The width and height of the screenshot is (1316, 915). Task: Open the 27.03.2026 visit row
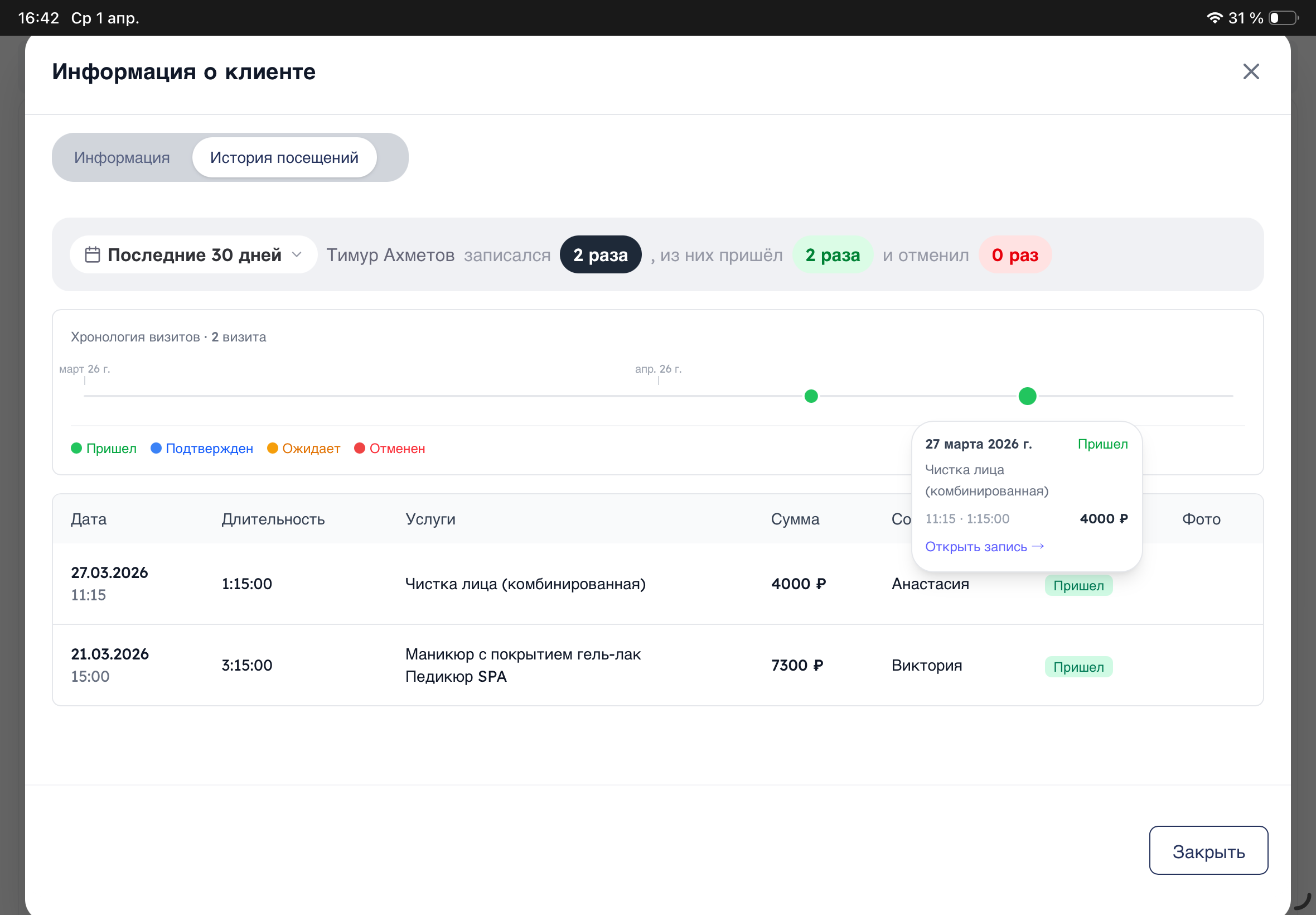click(x=657, y=584)
